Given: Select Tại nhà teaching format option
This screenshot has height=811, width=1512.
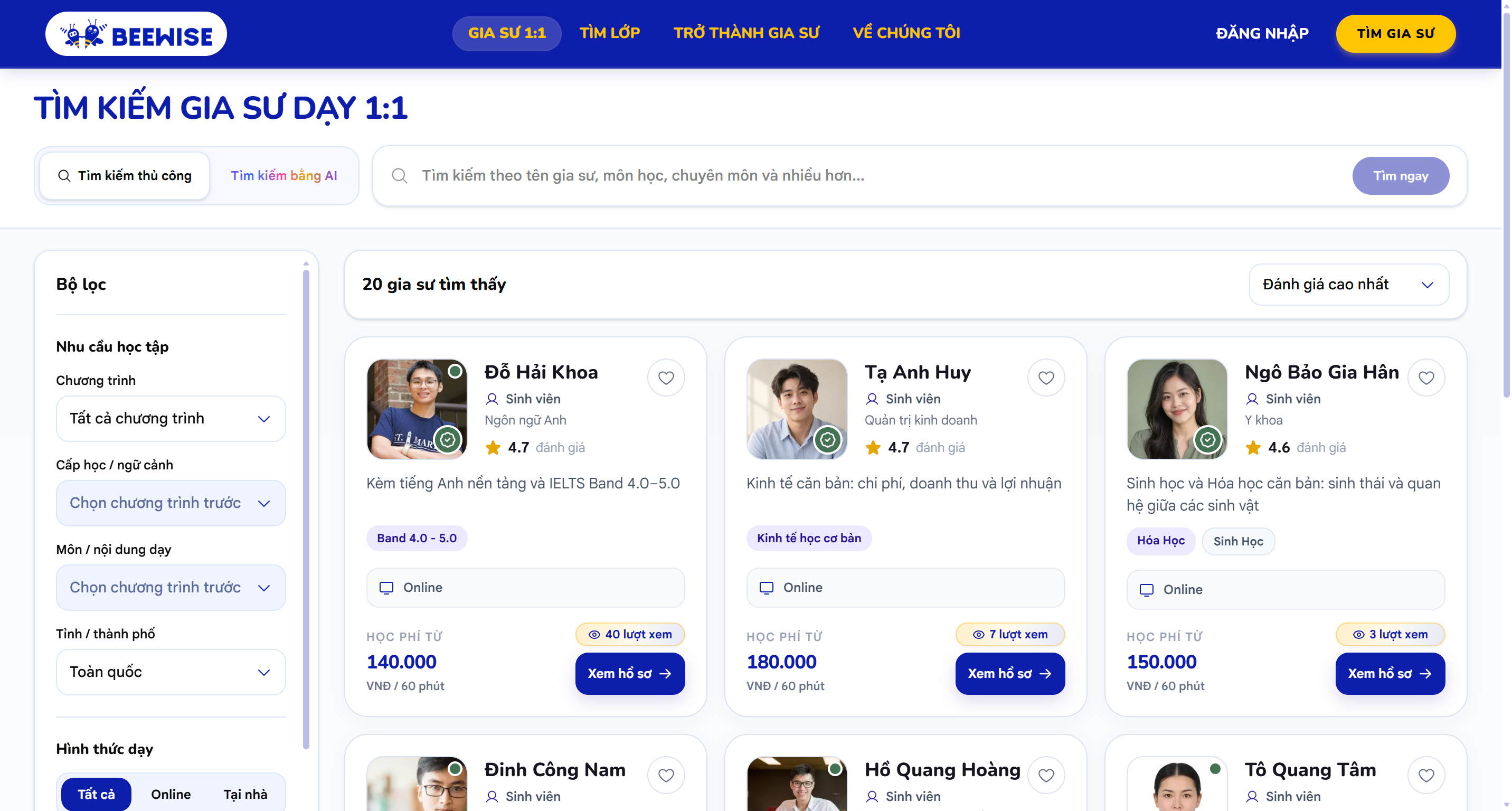Looking at the screenshot, I should click(245, 794).
